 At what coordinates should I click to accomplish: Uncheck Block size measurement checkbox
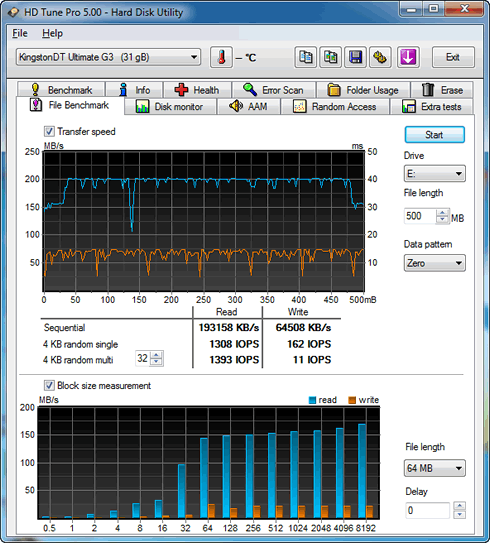pyautogui.click(x=49, y=385)
